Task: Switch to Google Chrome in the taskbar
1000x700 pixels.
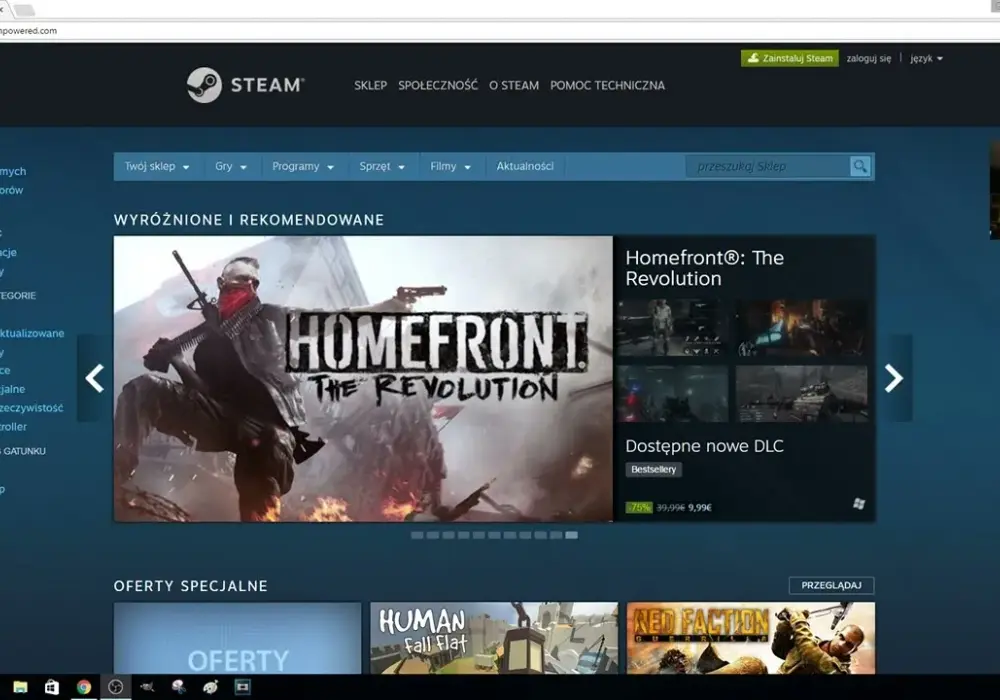Action: 84,687
